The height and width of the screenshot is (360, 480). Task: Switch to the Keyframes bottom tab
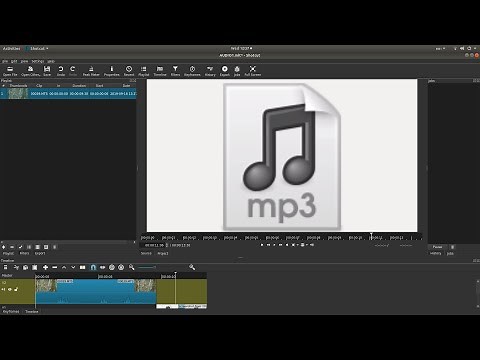pyautogui.click(x=11, y=312)
